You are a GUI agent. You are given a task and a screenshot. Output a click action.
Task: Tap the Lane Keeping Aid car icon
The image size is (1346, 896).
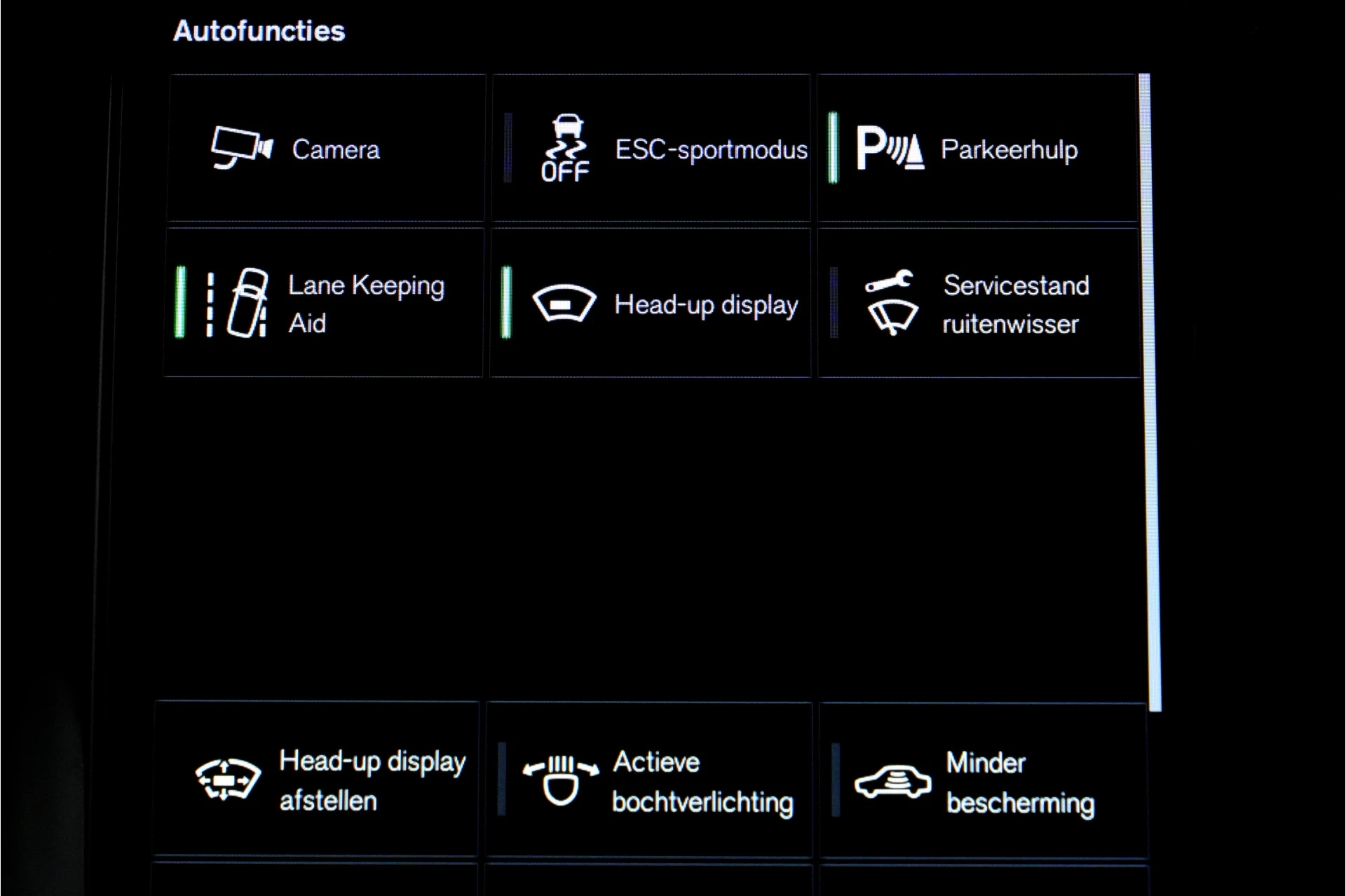pyautogui.click(x=239, y=303)
